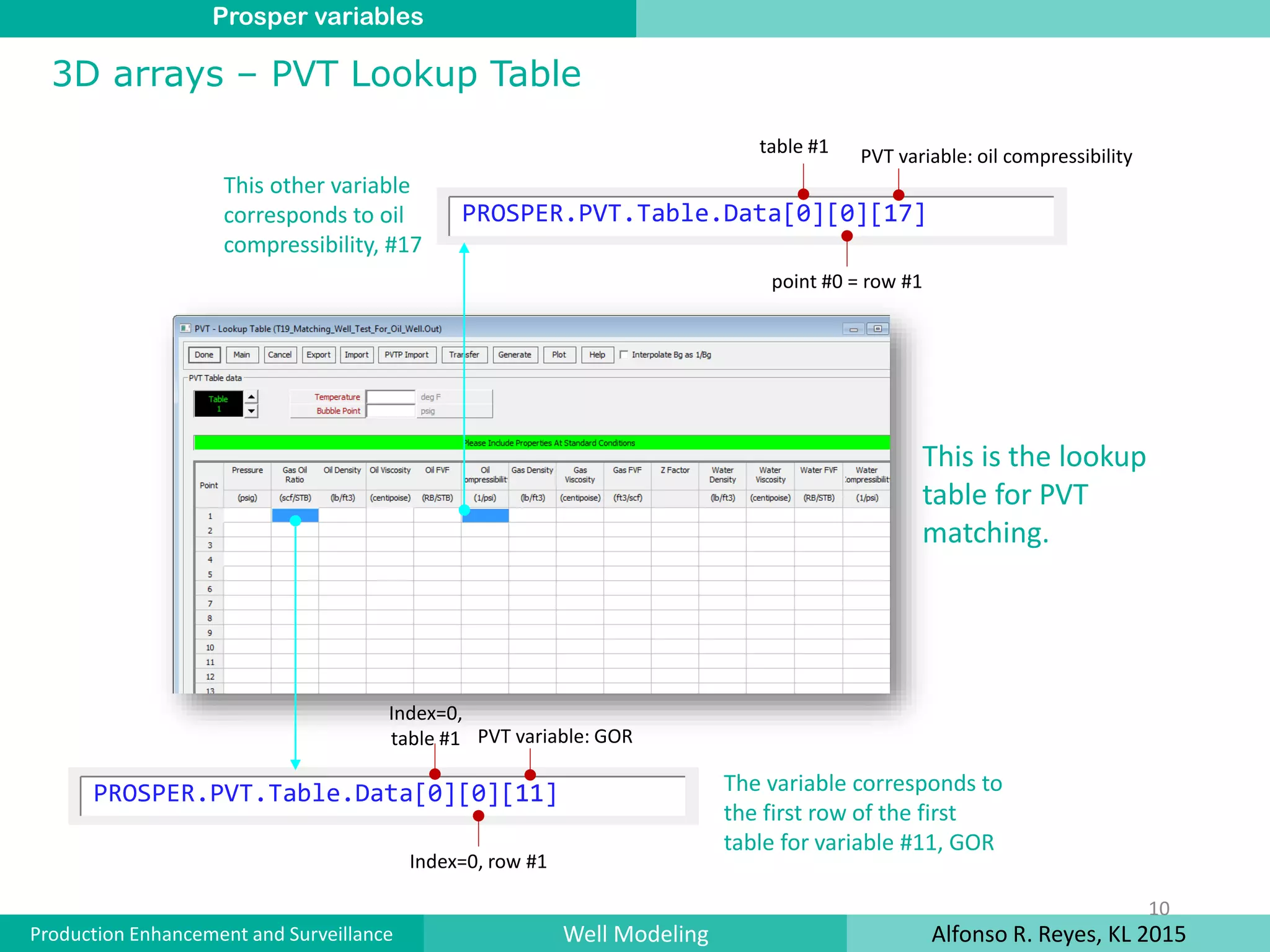Open the Export function
The image size is (1270, 952).
pos(318,355)
